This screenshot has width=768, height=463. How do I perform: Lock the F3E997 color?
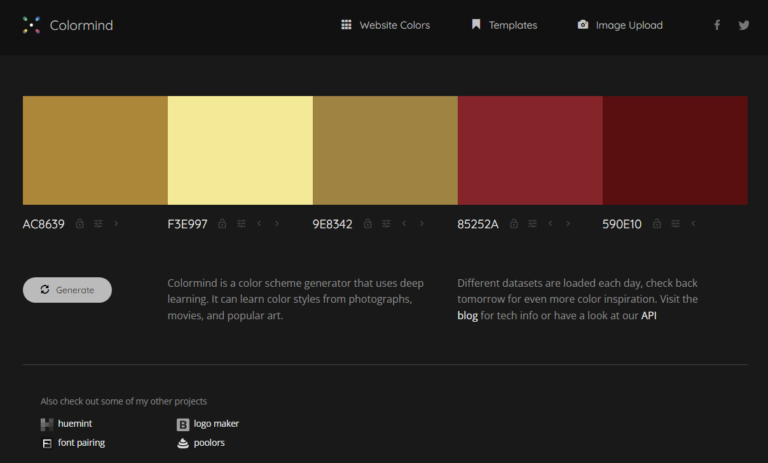point(222,224)
